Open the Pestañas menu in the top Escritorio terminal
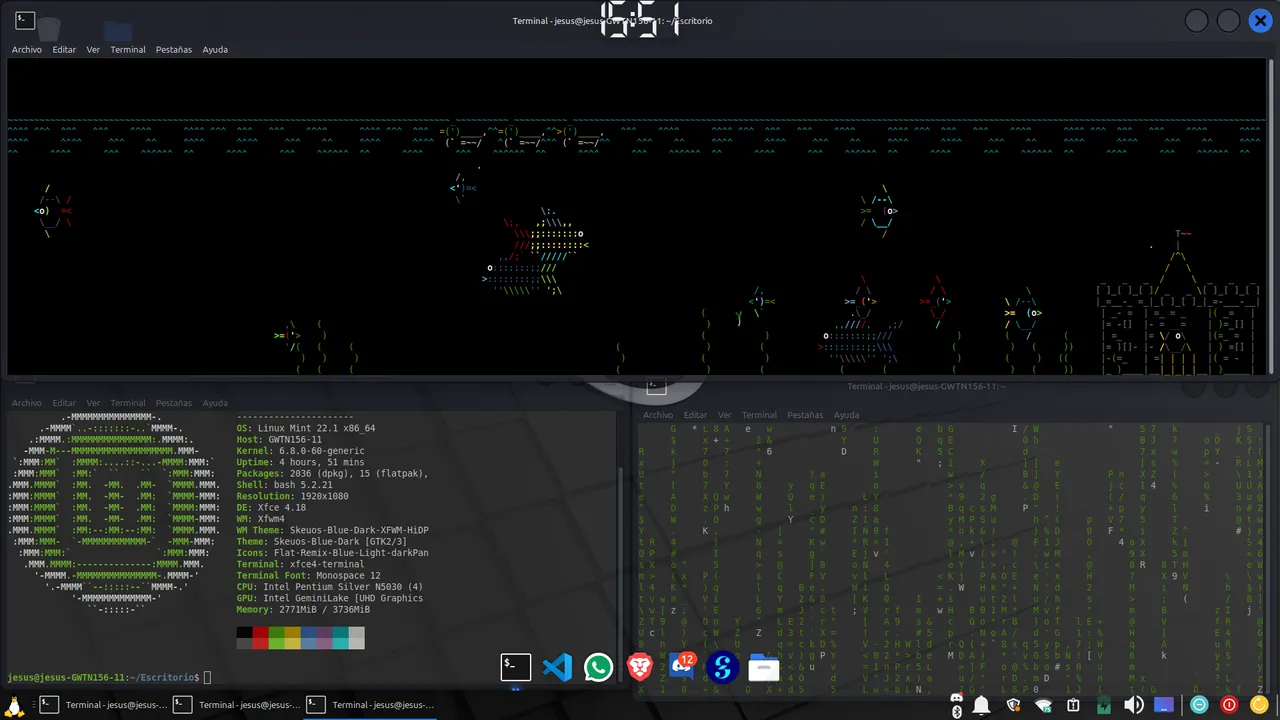 (x=174, y=49)
